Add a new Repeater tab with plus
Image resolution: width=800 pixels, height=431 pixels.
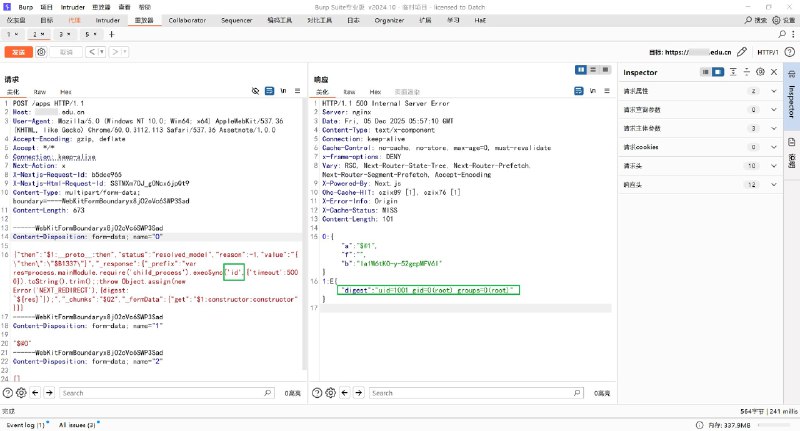(111, 34)
